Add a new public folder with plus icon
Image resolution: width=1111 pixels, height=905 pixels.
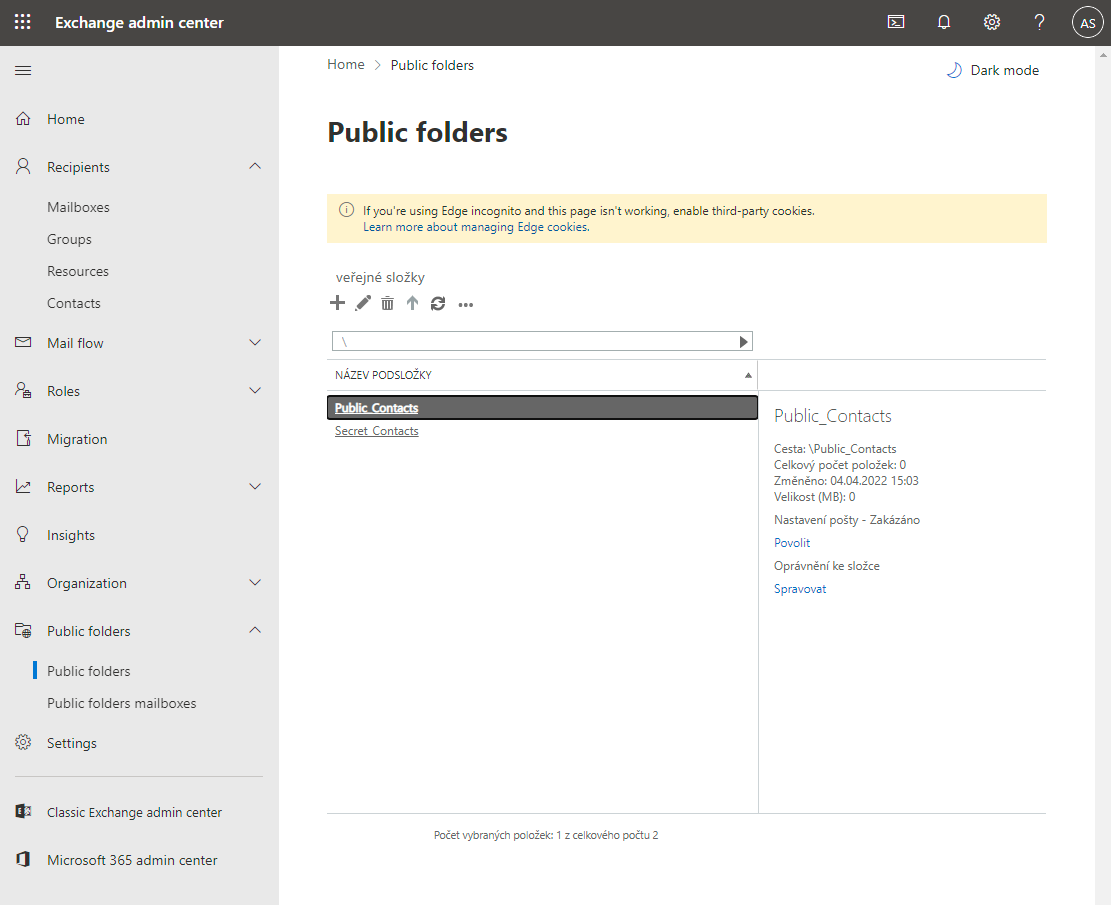pos(337,303)
